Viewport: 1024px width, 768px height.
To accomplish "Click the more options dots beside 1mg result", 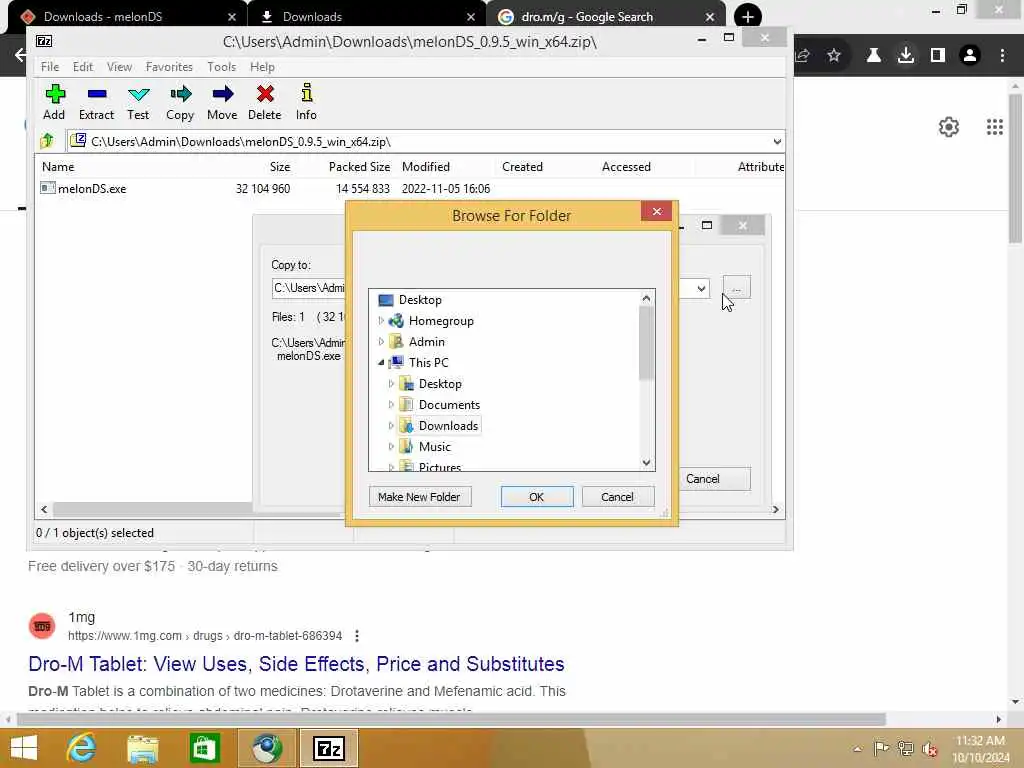I will point(357,635).
